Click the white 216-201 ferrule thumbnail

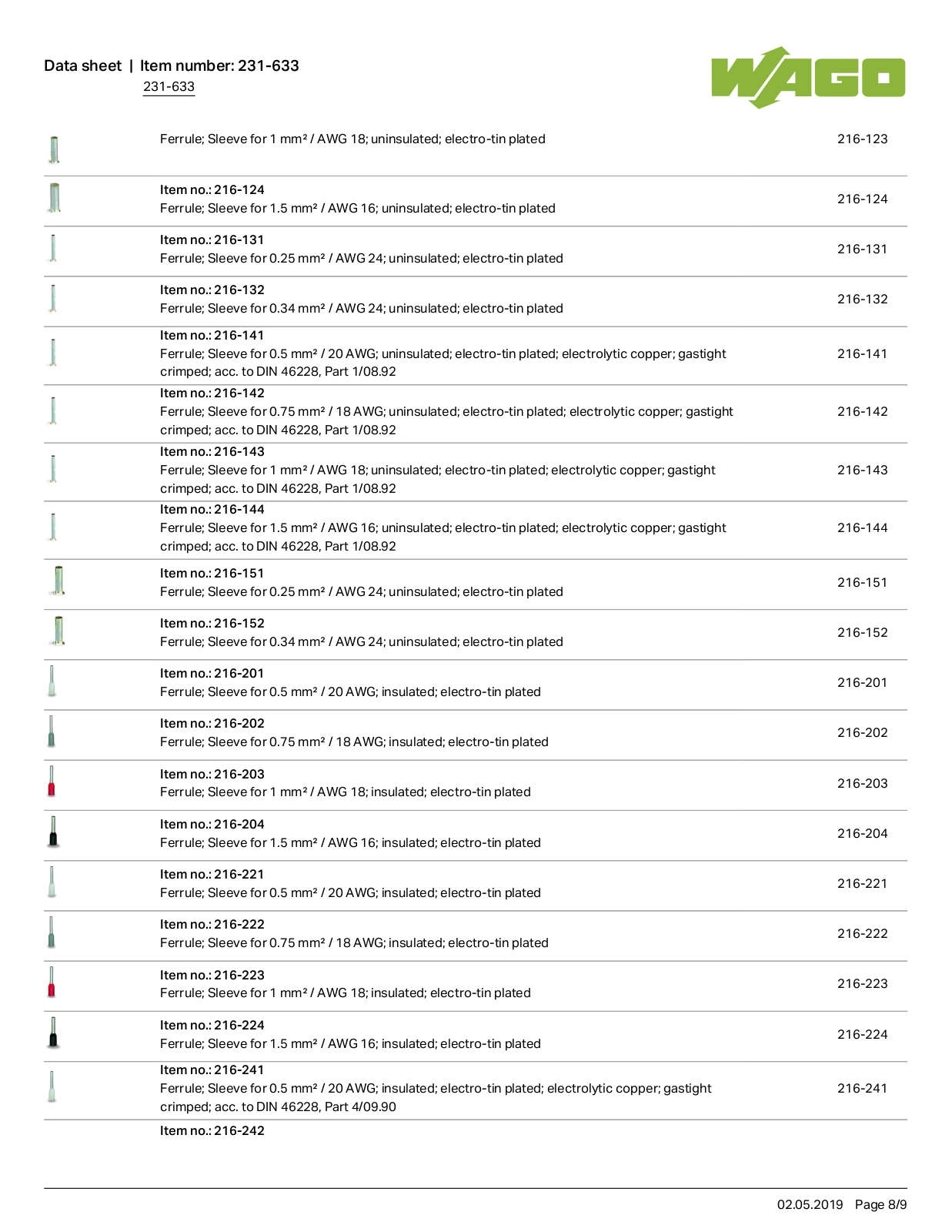click(52, 681)
